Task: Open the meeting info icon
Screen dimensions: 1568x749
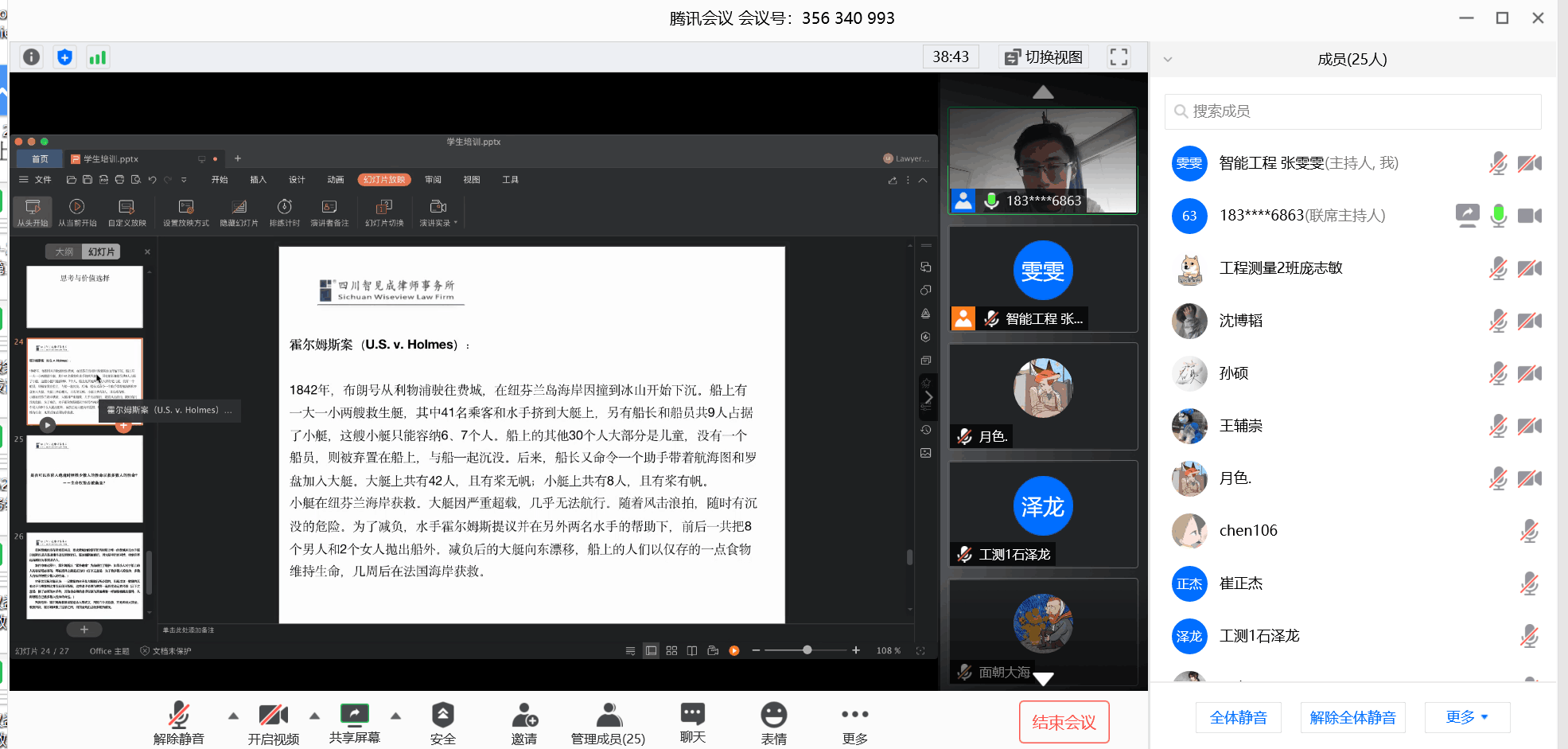Action: tap(31, 57)
